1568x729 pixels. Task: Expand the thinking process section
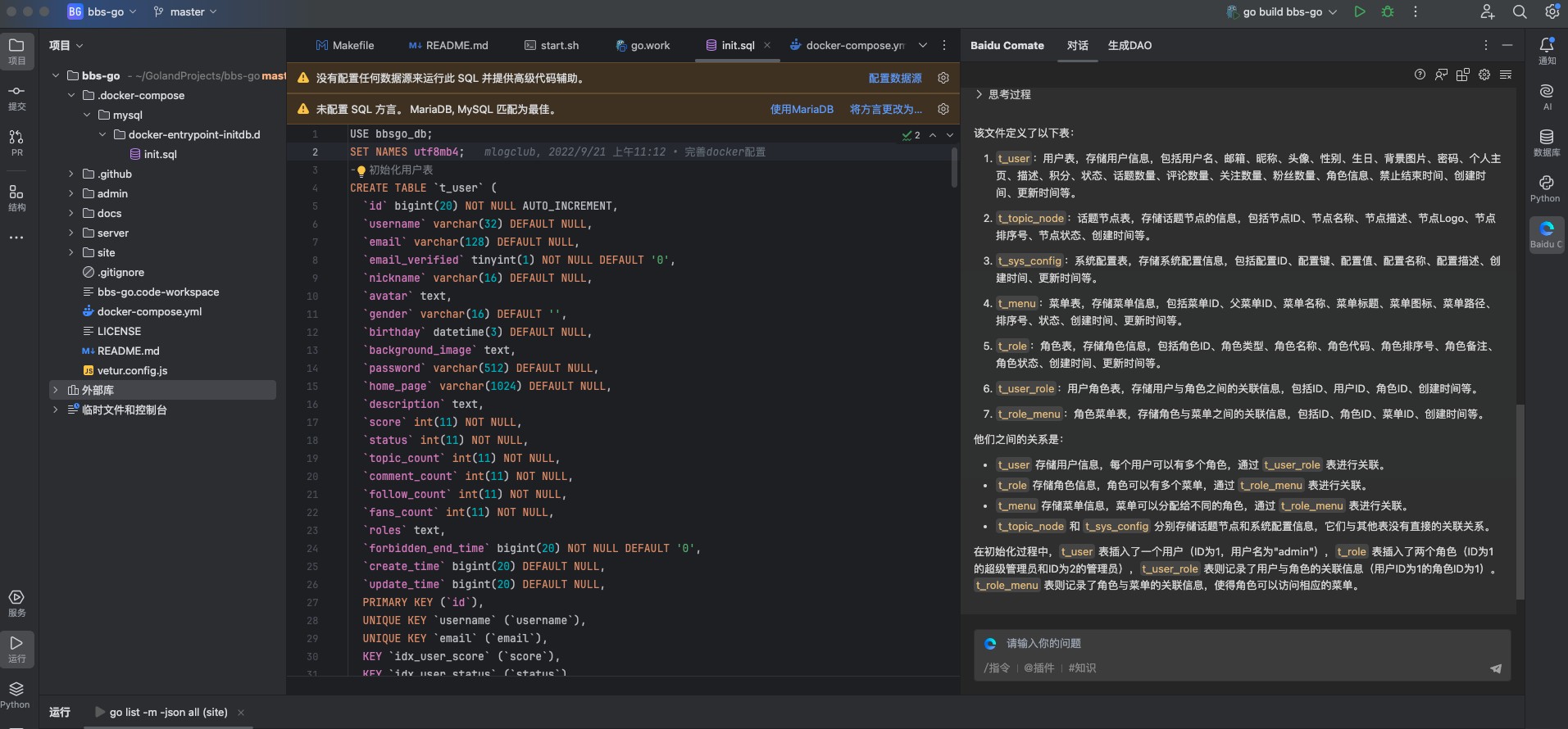tap(979, 94)
